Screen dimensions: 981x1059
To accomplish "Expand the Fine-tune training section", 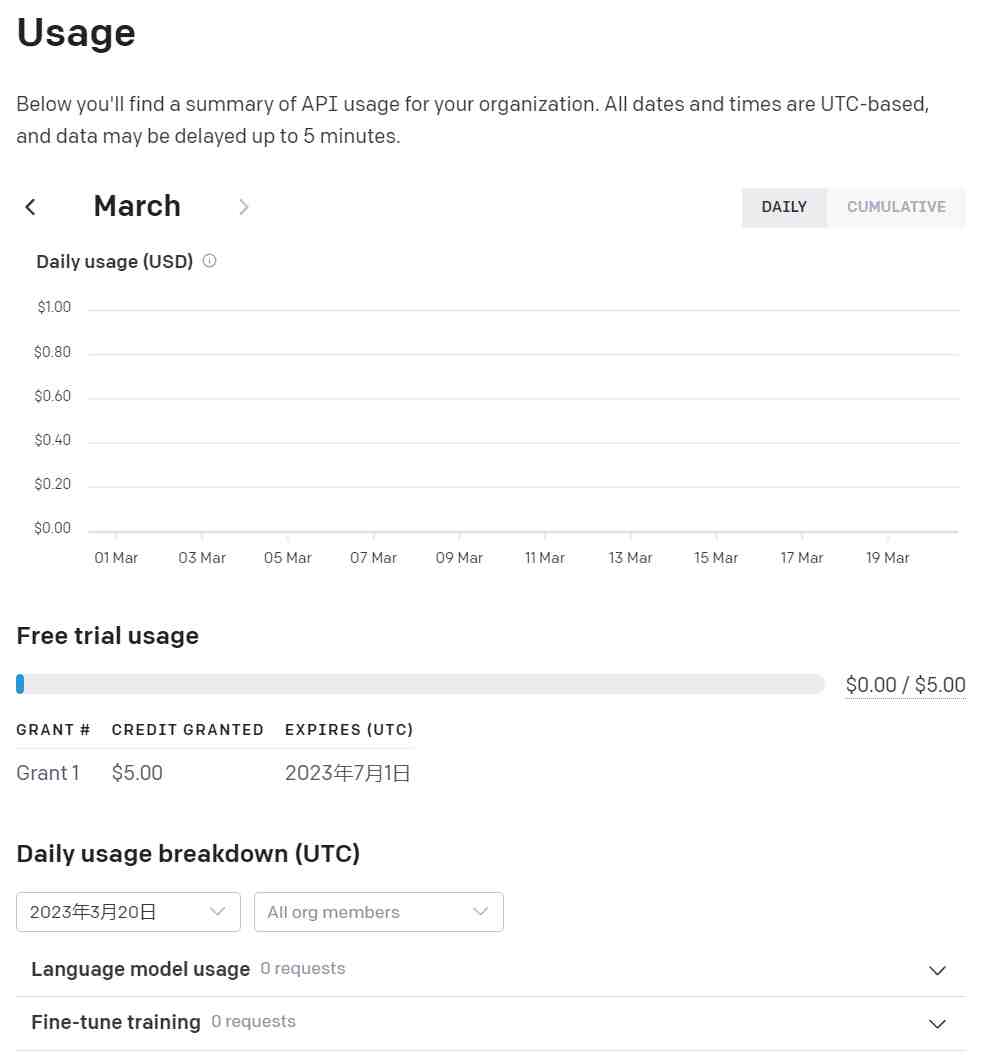I will [x=116, y=1022].
